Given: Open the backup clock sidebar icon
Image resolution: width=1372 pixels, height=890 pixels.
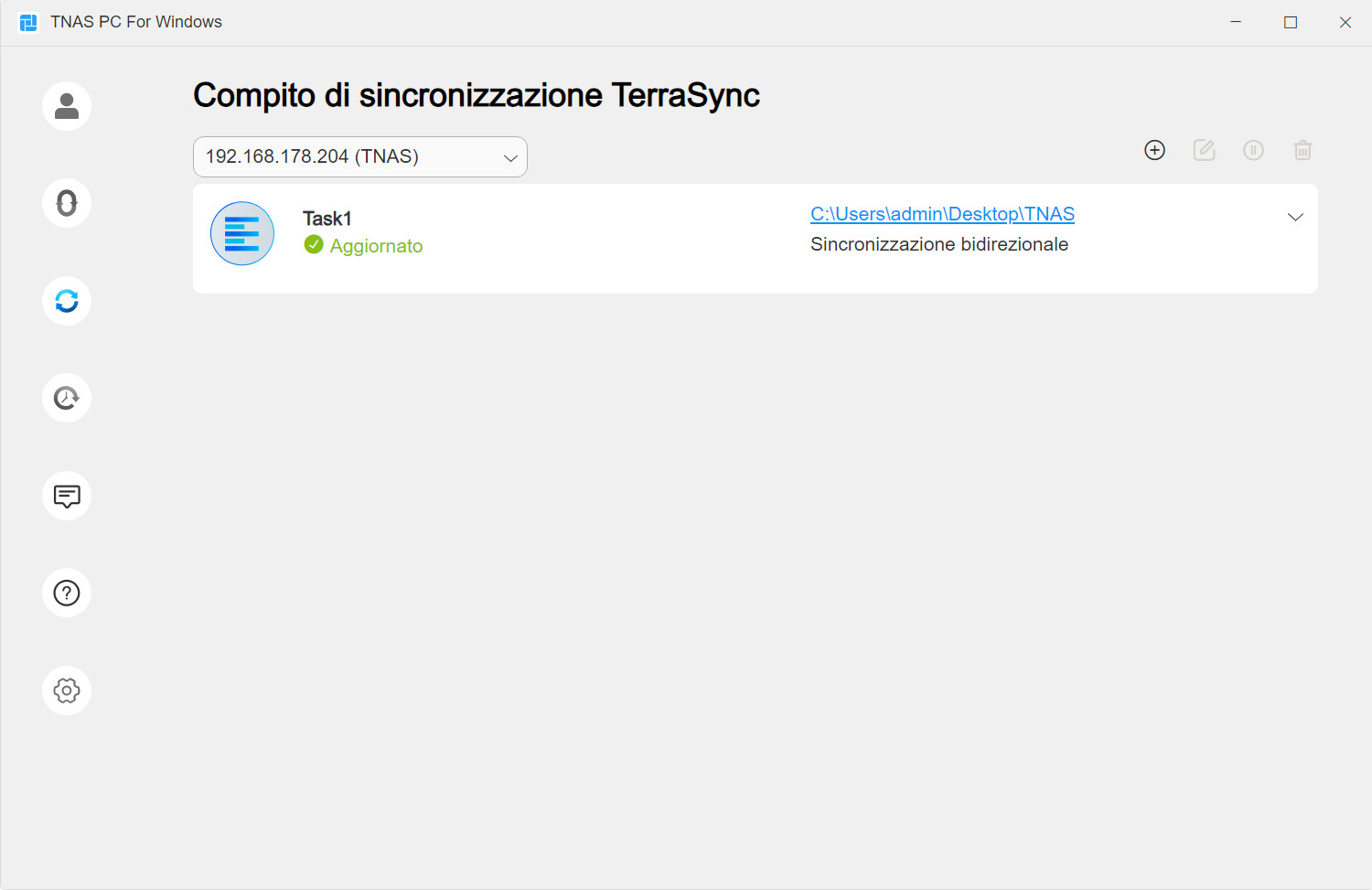Looking at the screenshot, I should point(67,398).
